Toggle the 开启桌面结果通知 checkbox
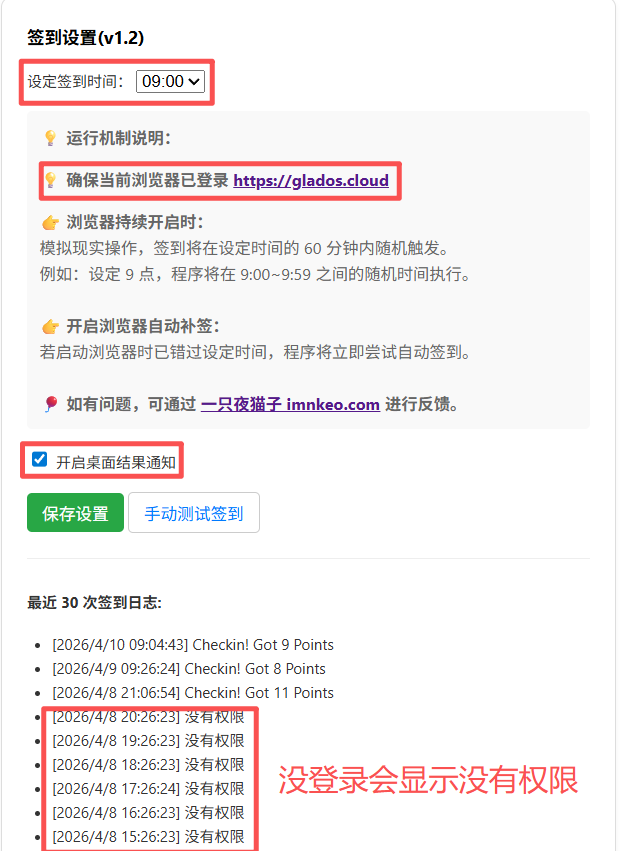The width and height of the screenshot is (620, 851). [x=39, y=460]
